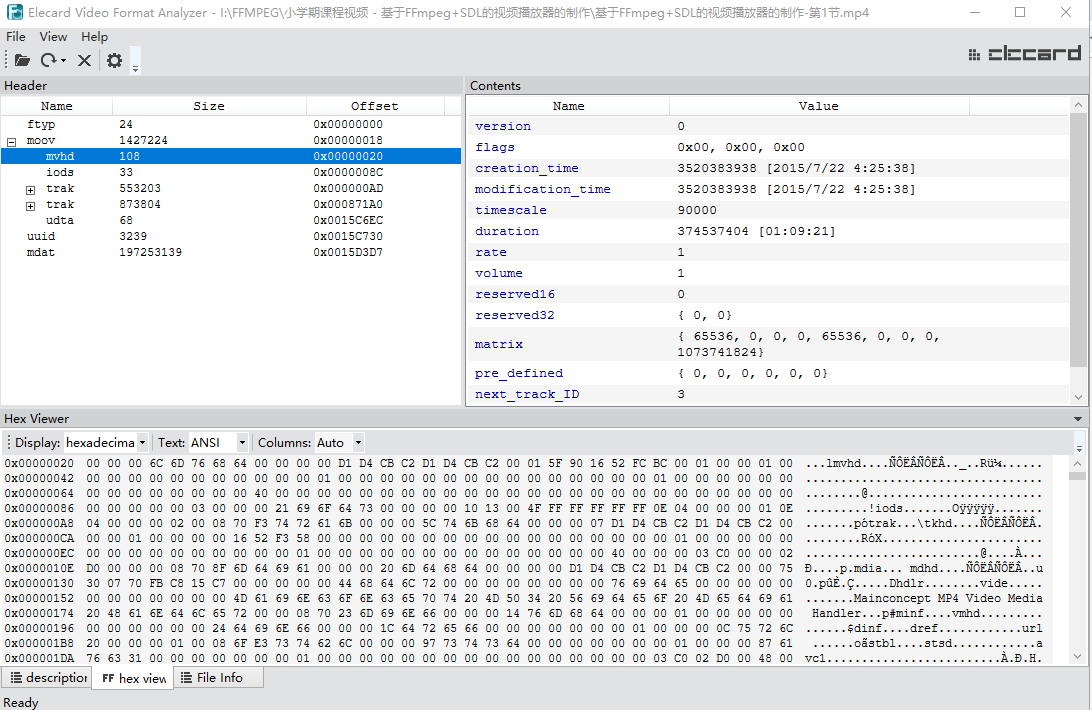Select the uuid row

click(231, 236)
